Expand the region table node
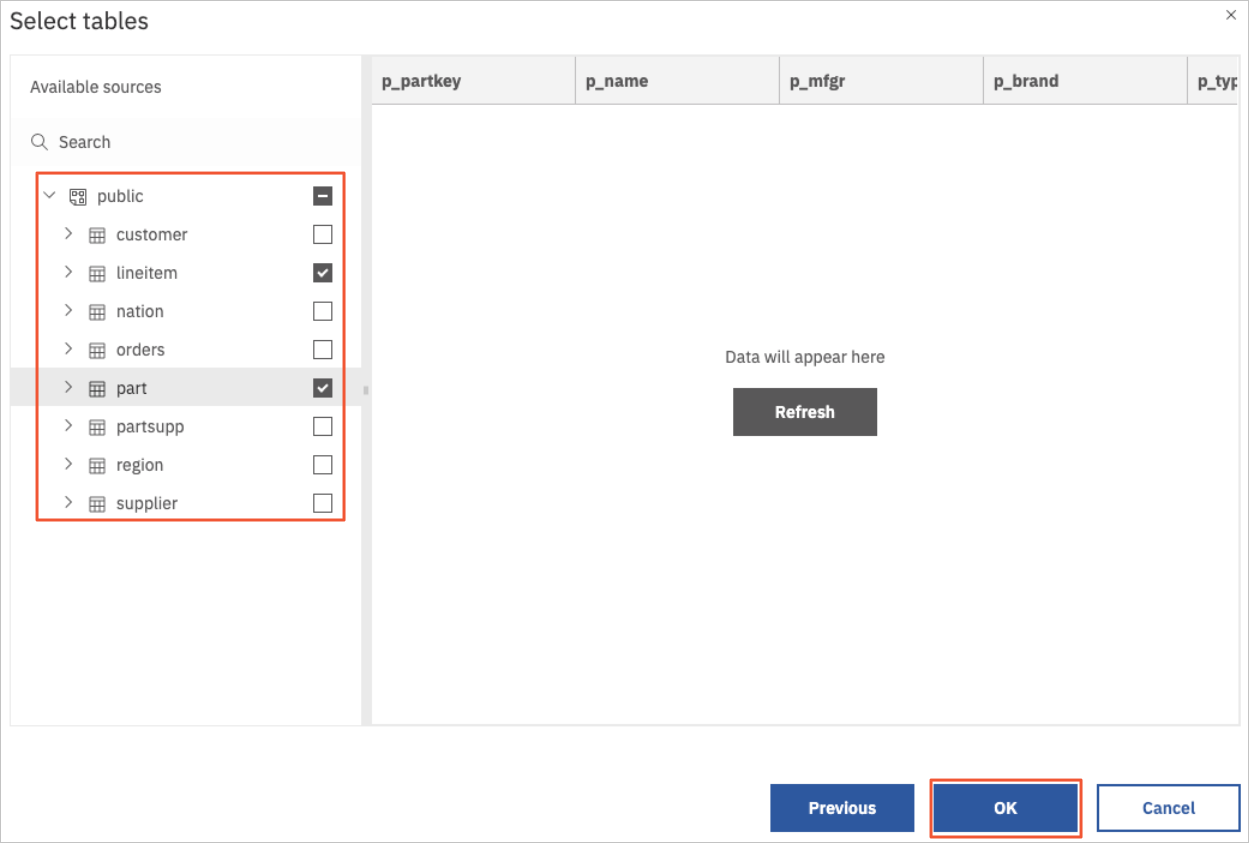Viewport: 1249px width, 843px height. [x=68, y=464]
